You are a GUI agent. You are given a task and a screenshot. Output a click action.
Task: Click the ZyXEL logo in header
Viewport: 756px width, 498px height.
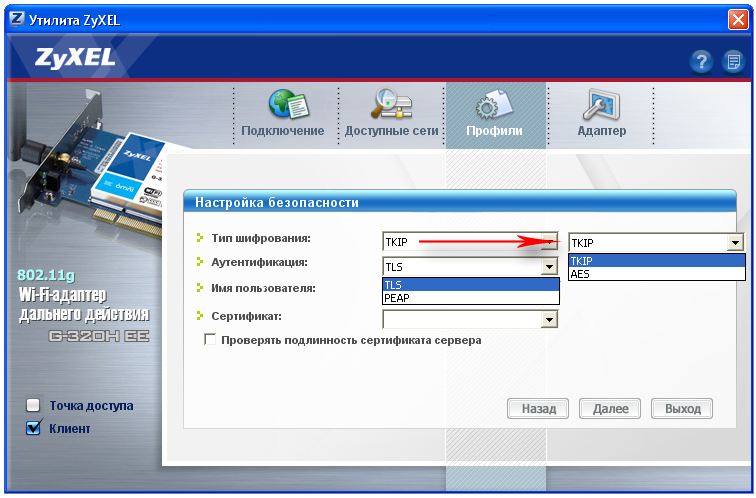[75, 57]
